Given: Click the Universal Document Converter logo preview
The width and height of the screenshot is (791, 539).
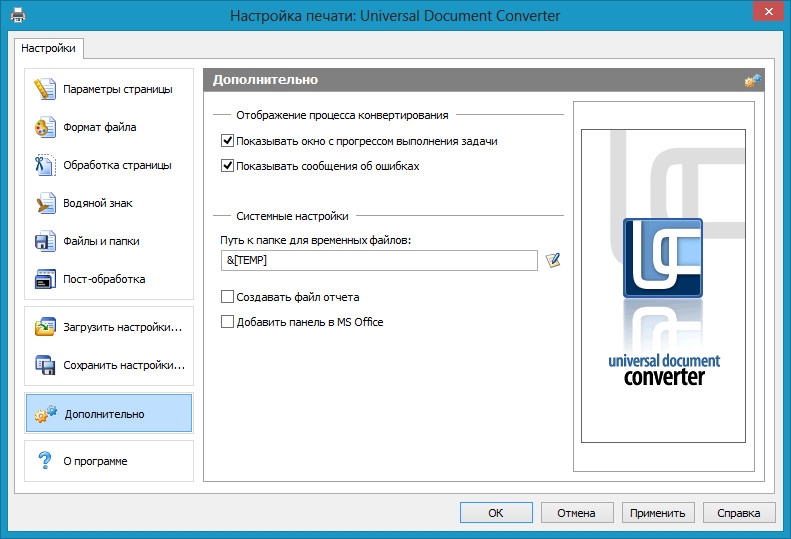Looking at the screenshot, I should pyautogui.click(x=662, y=300).
